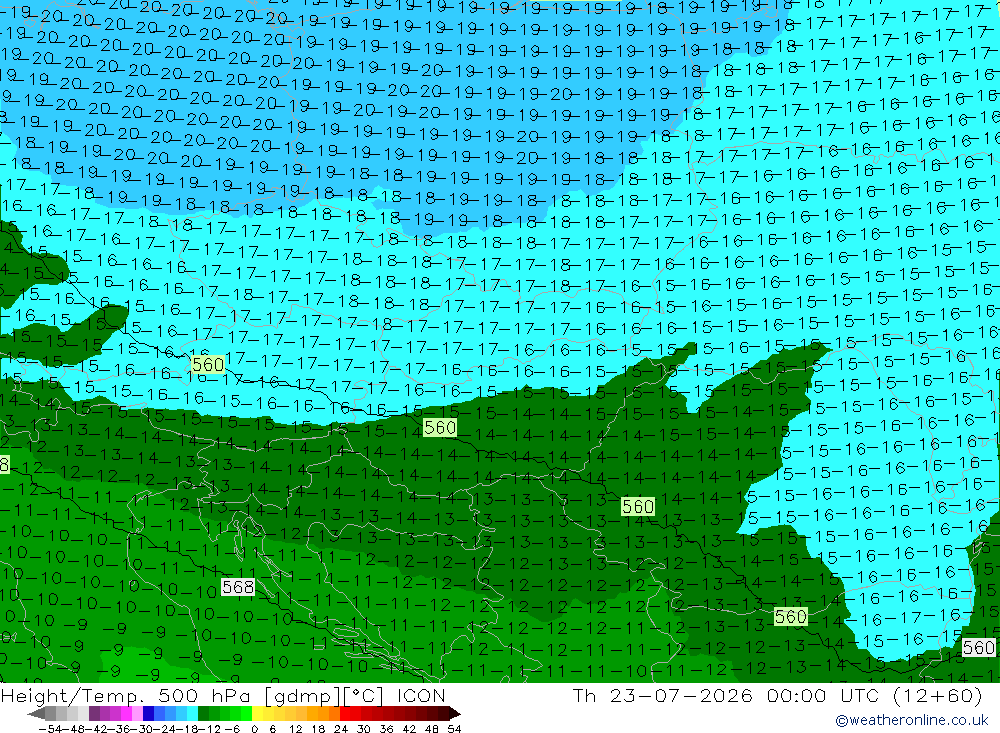Click the '00:00 UTC' time text

(x=825, y=695)
